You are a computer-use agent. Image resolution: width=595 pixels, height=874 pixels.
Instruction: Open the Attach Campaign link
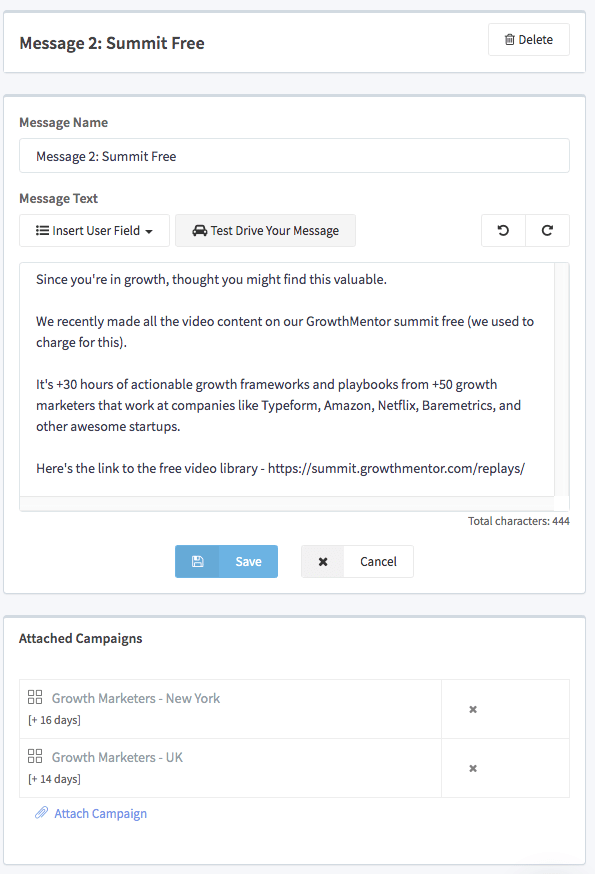tap(100, 813)
